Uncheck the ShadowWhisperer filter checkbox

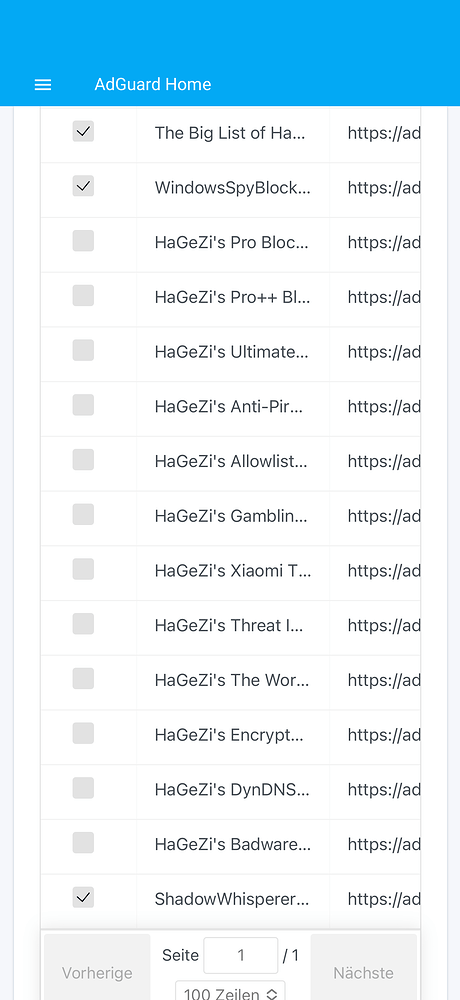83,898
